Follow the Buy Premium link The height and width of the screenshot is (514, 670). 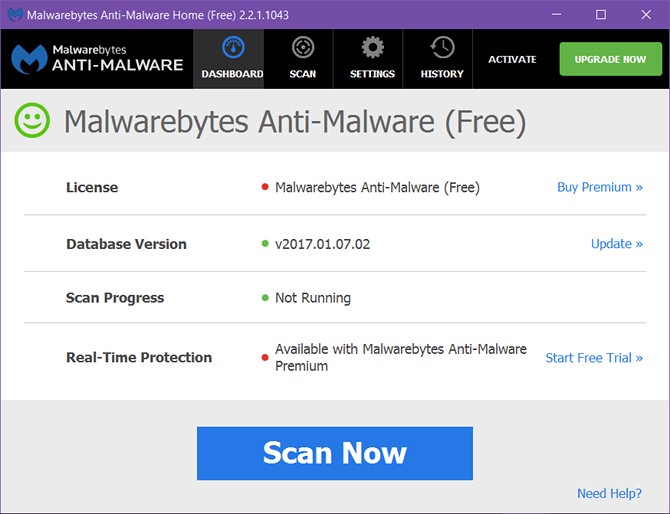(599, 187)
